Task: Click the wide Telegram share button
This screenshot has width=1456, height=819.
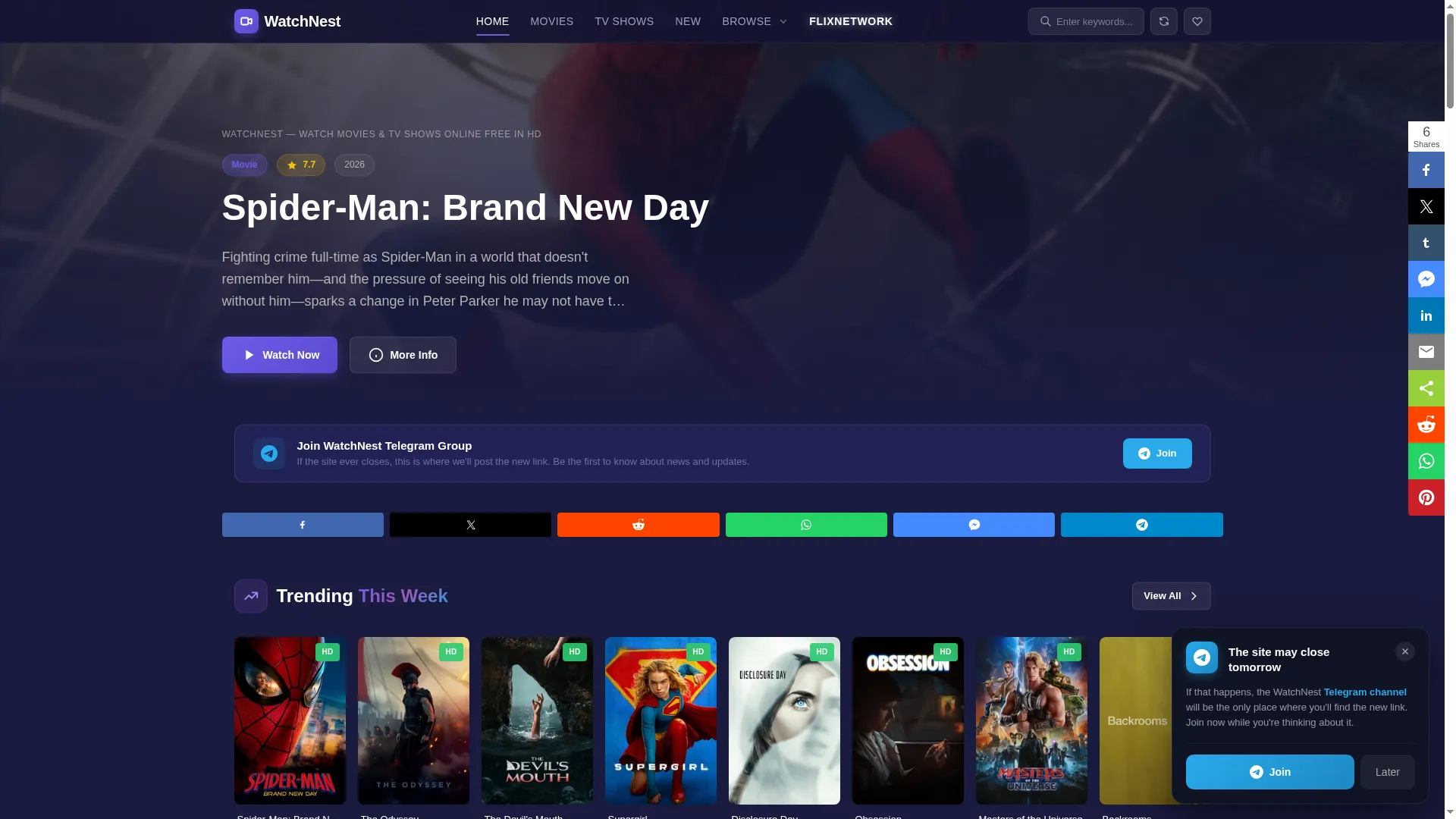Action: pos(1142,525)
